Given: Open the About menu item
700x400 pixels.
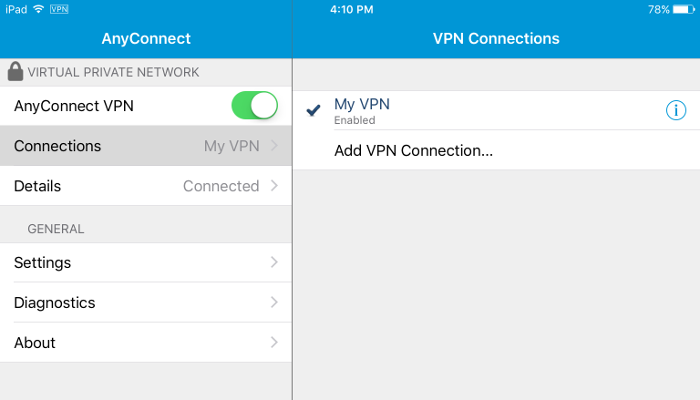Looking at the screenshot, I should pyautogui.click(x=146, y=342).
